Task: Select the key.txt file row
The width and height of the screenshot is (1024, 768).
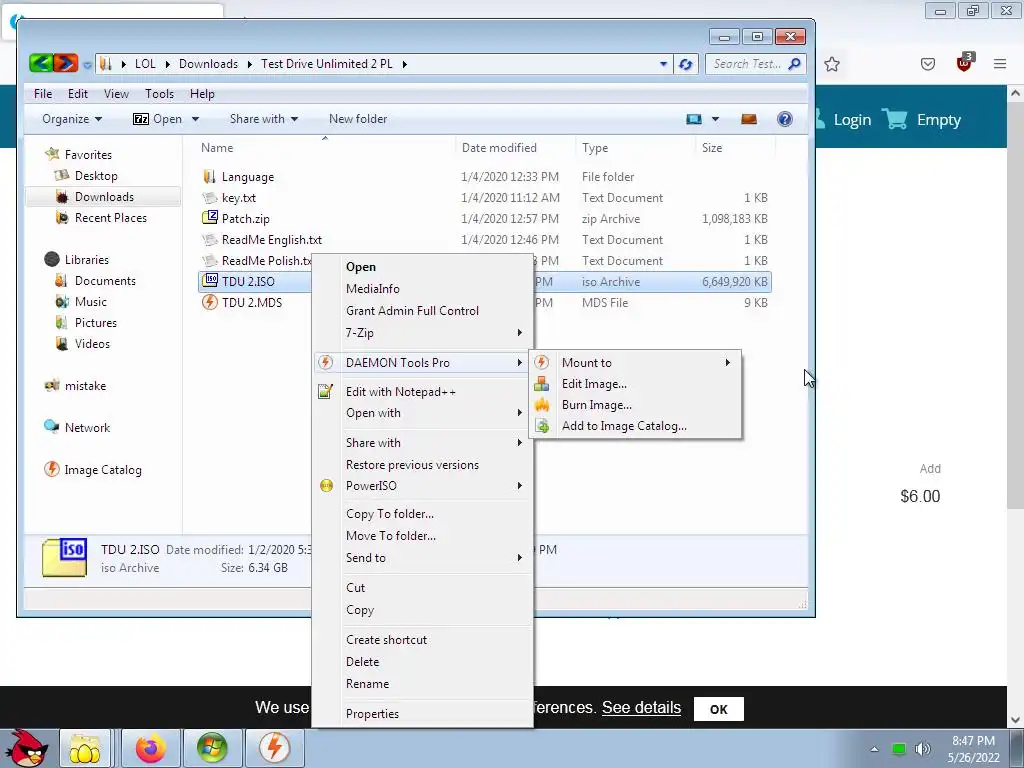Action: 484,198
